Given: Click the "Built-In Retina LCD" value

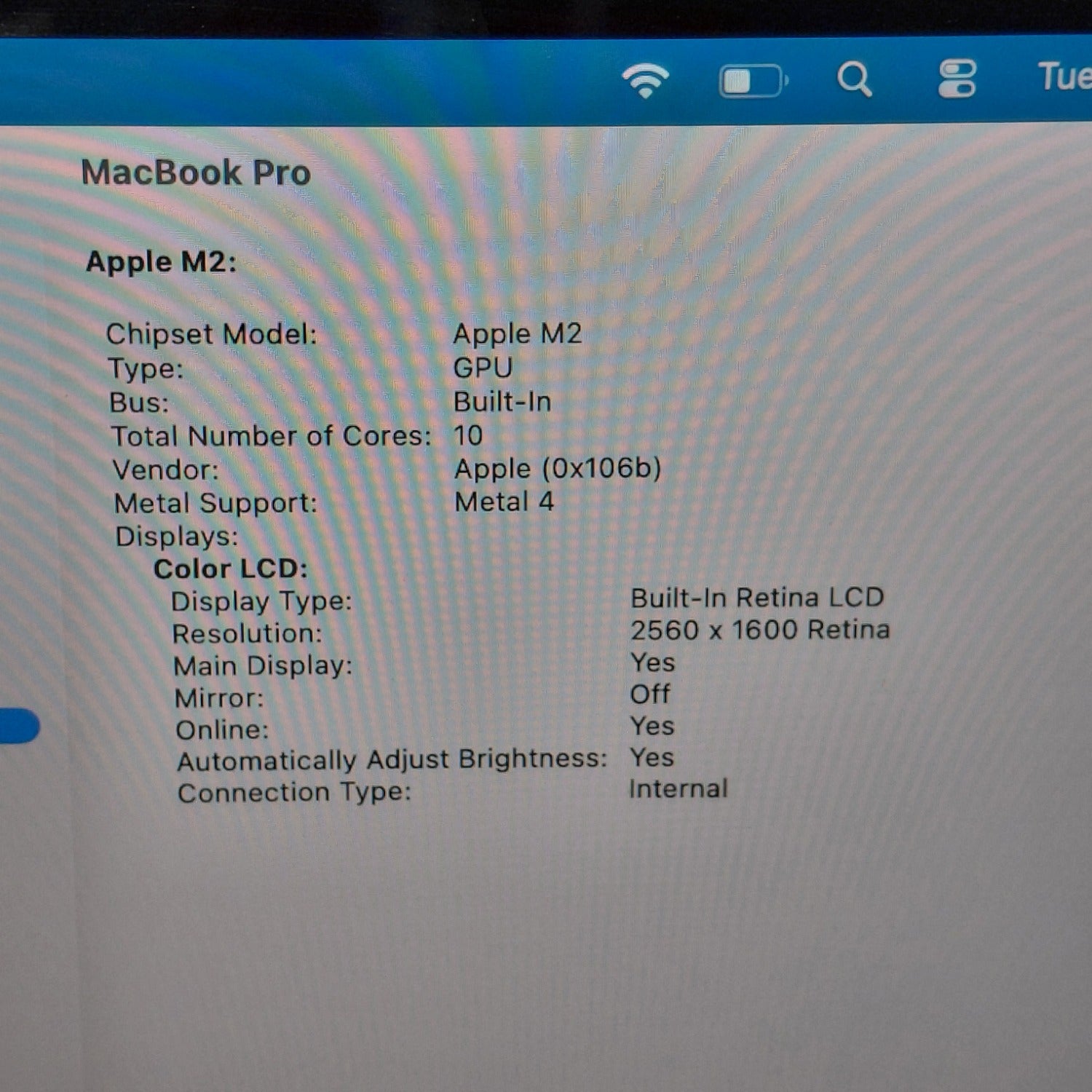Looking at the screenshot, I should coord(757,598).
